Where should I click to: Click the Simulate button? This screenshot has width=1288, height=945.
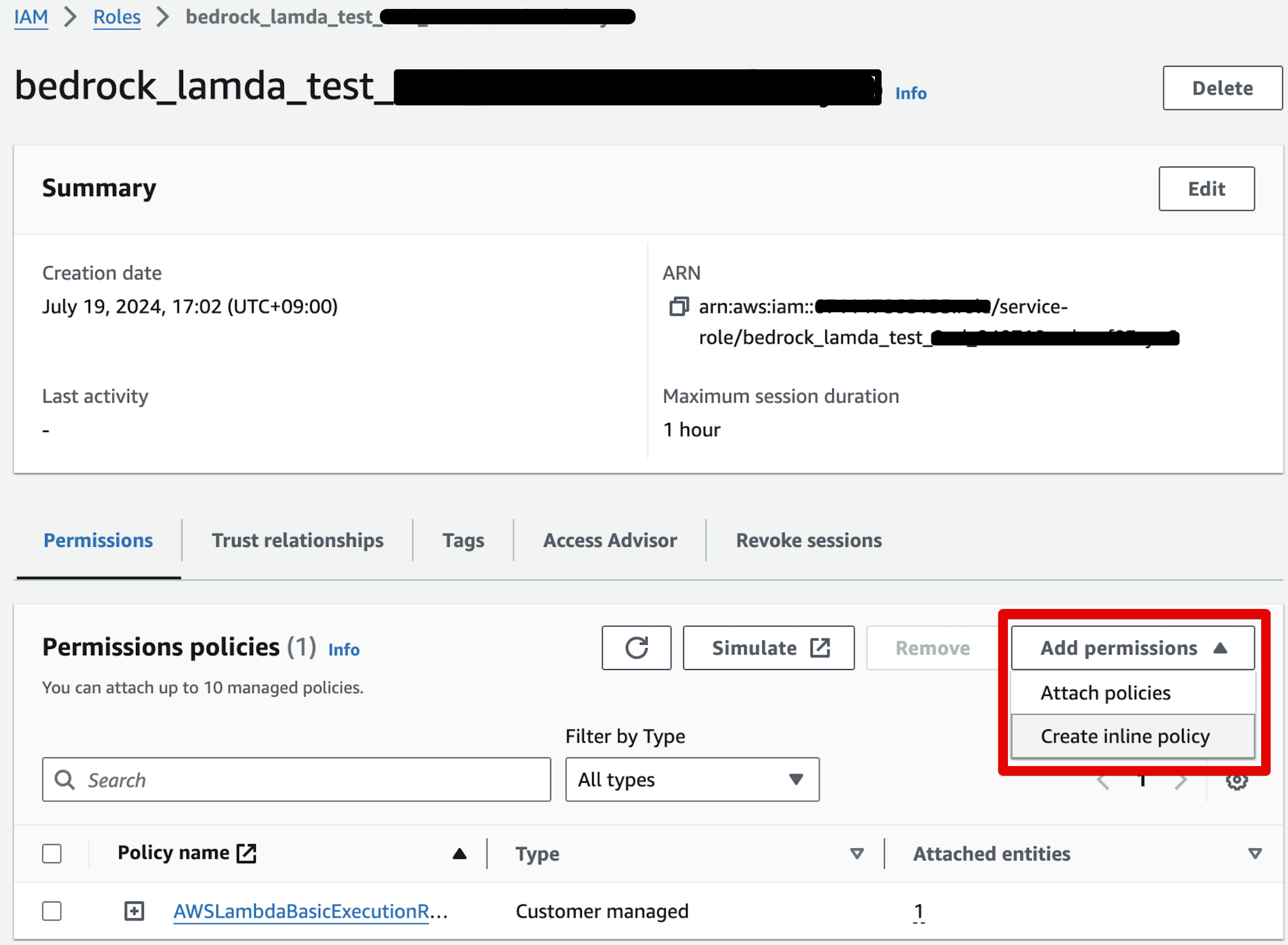(x=769, y=648)
